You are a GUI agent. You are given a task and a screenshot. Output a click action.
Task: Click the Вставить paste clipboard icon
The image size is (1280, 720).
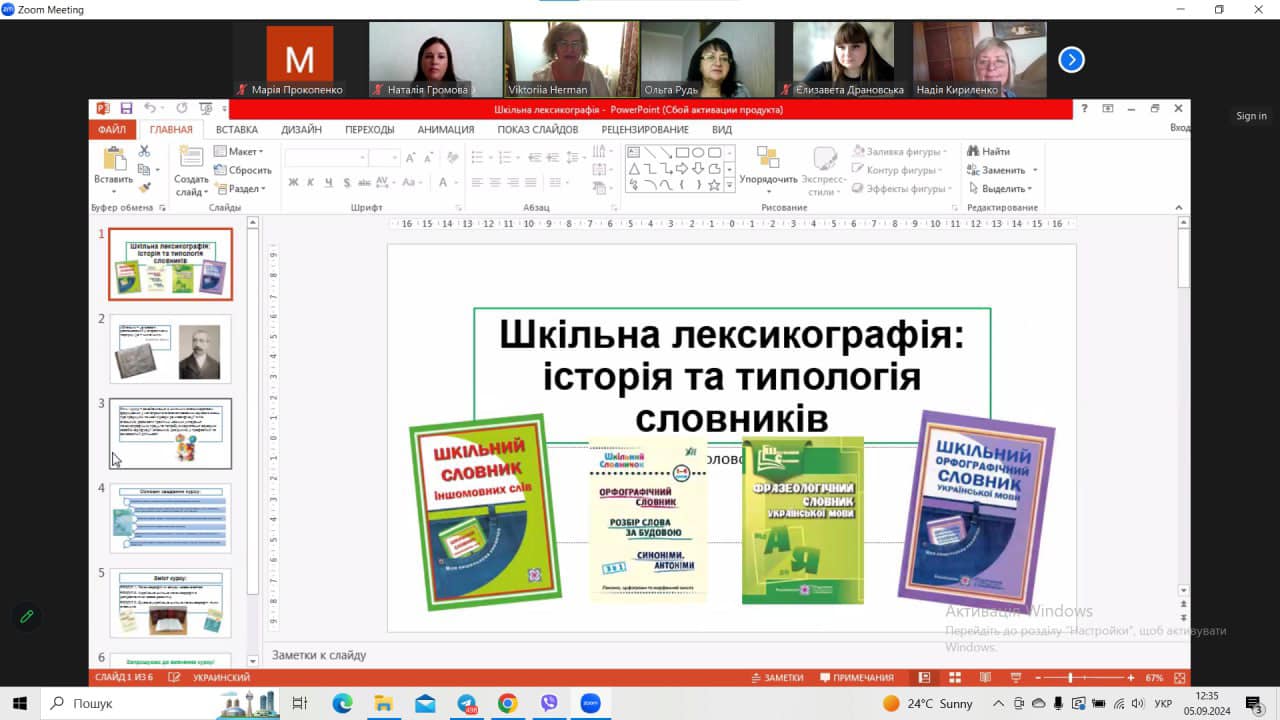coord(113,159)
